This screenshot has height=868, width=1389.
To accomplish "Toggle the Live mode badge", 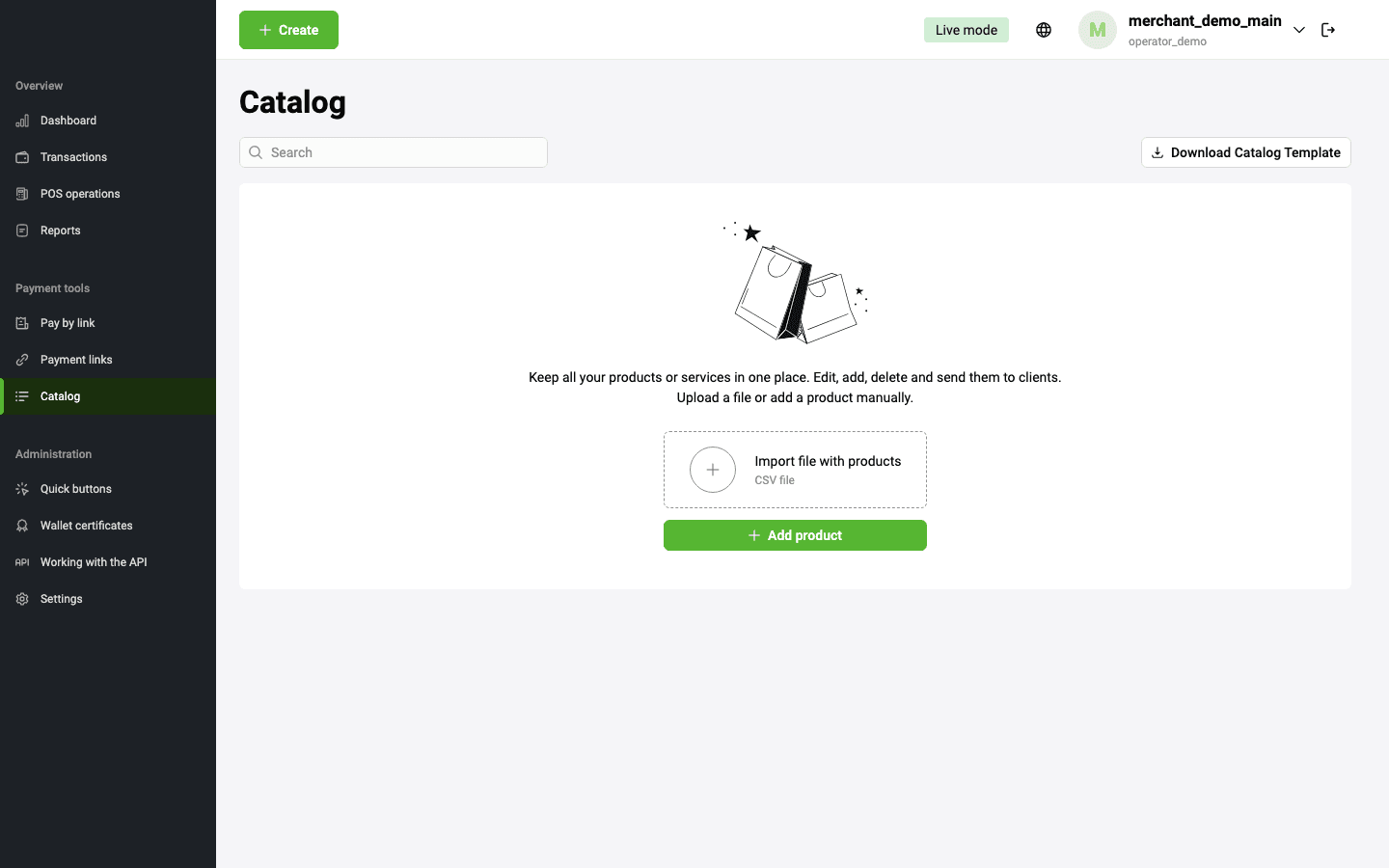I will [967, 30].
